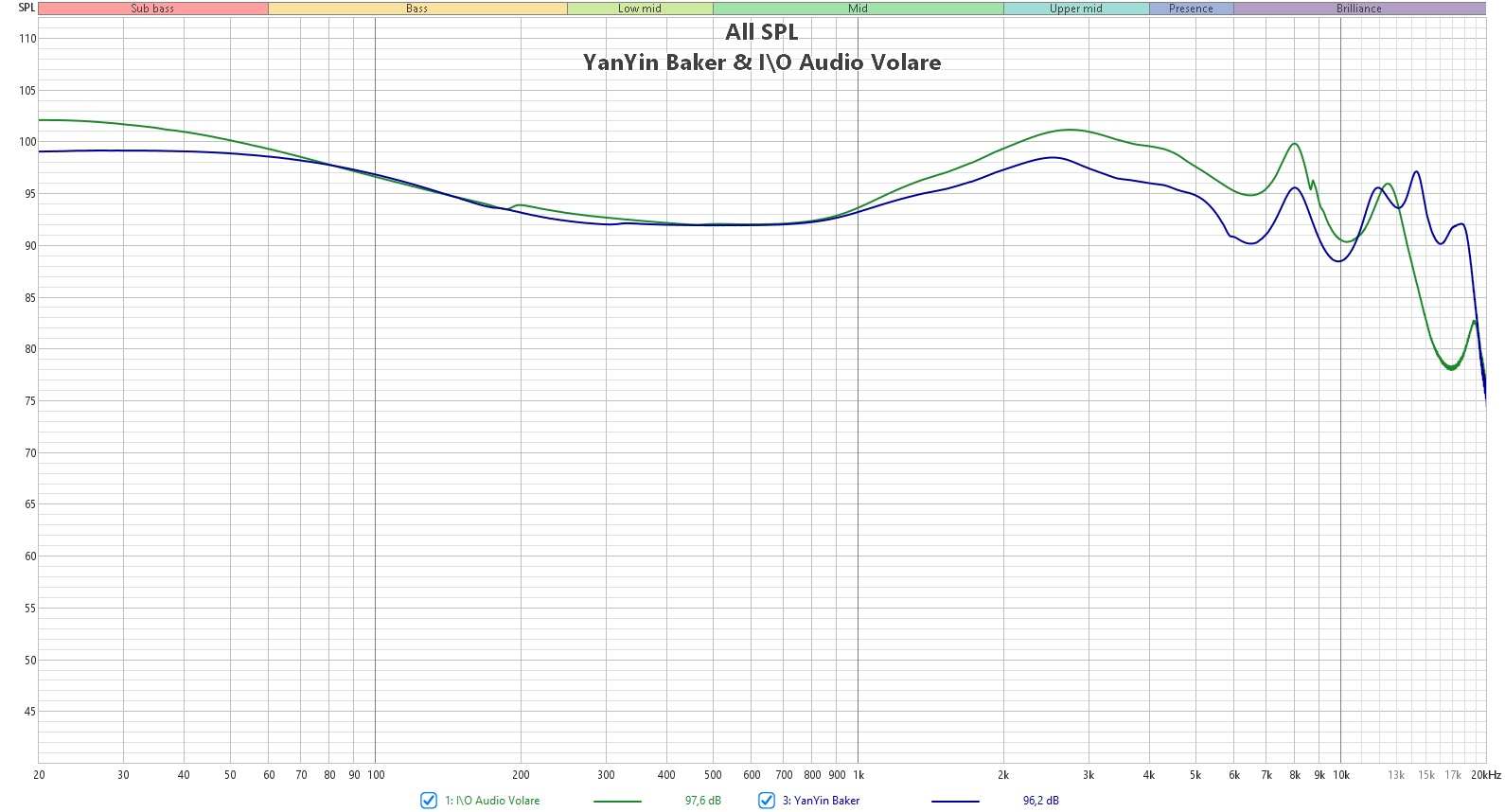This screenshot has width=1505, height=812.
Task: Click the SPL axis label in the corner
Action: (x=27, y=8)
